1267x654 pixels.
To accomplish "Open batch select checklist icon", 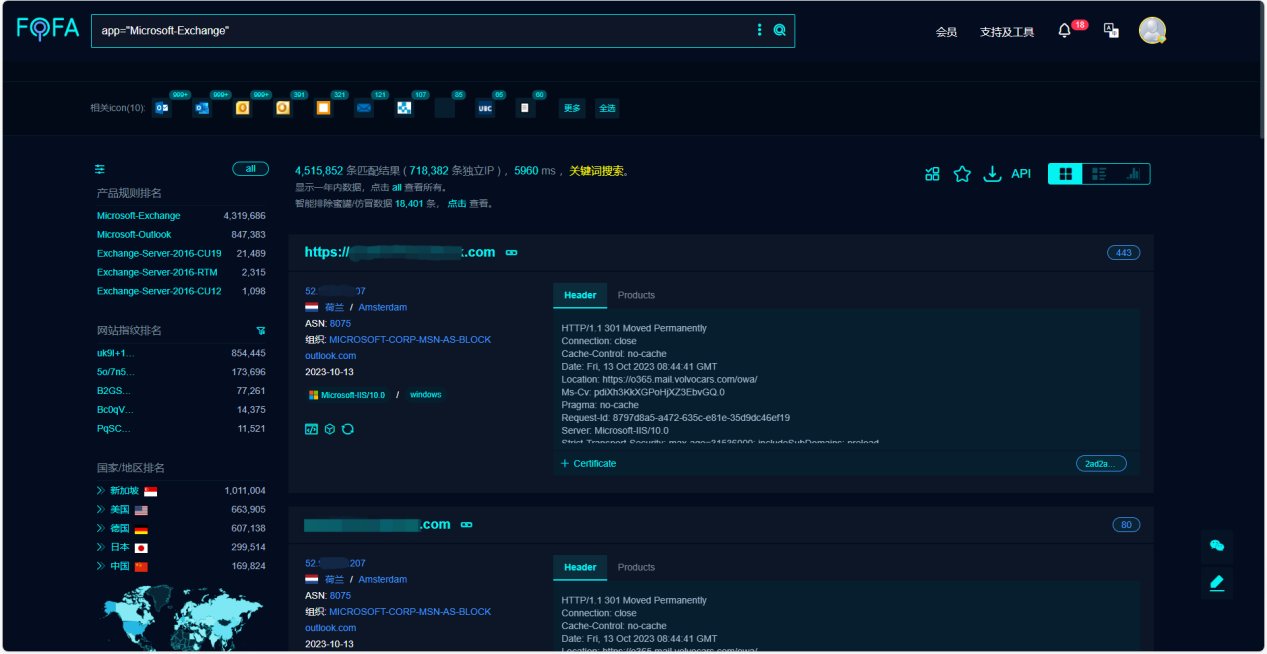I will (x=932, y=174).
